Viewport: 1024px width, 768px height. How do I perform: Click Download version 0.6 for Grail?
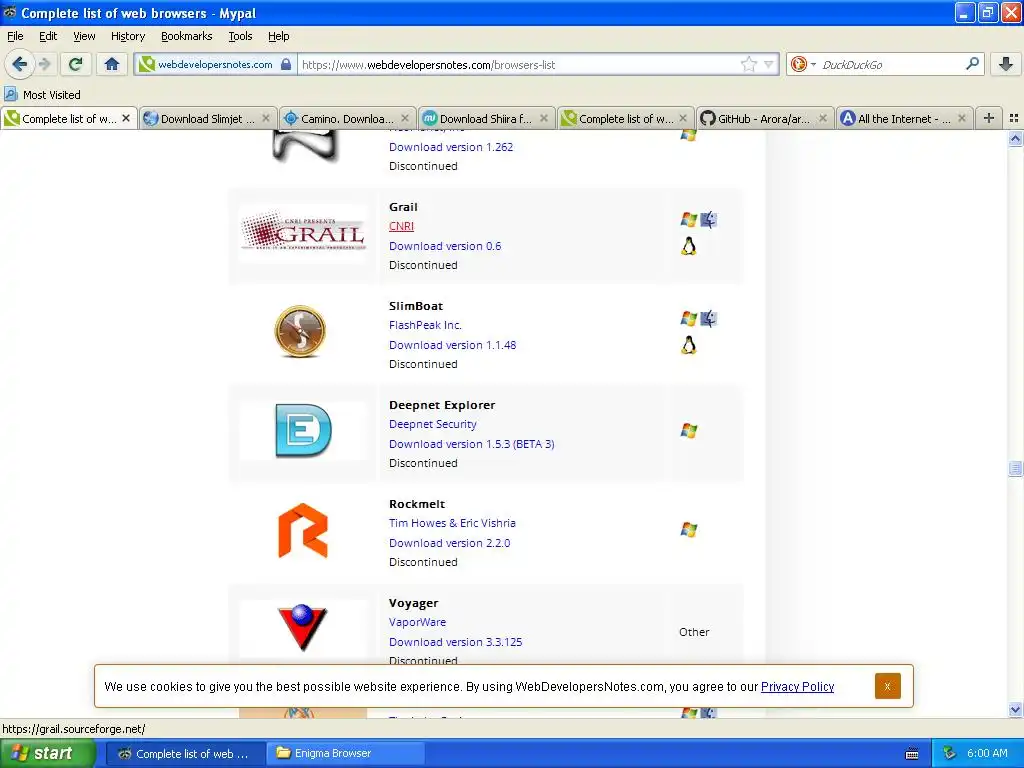point(445,246)
